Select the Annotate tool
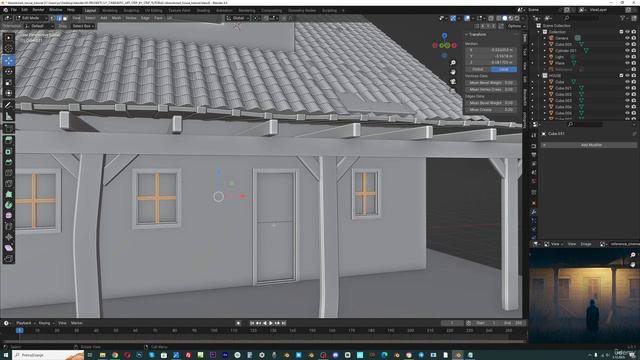640x360 pixels. pyautogui.click(x=9, y=106)
